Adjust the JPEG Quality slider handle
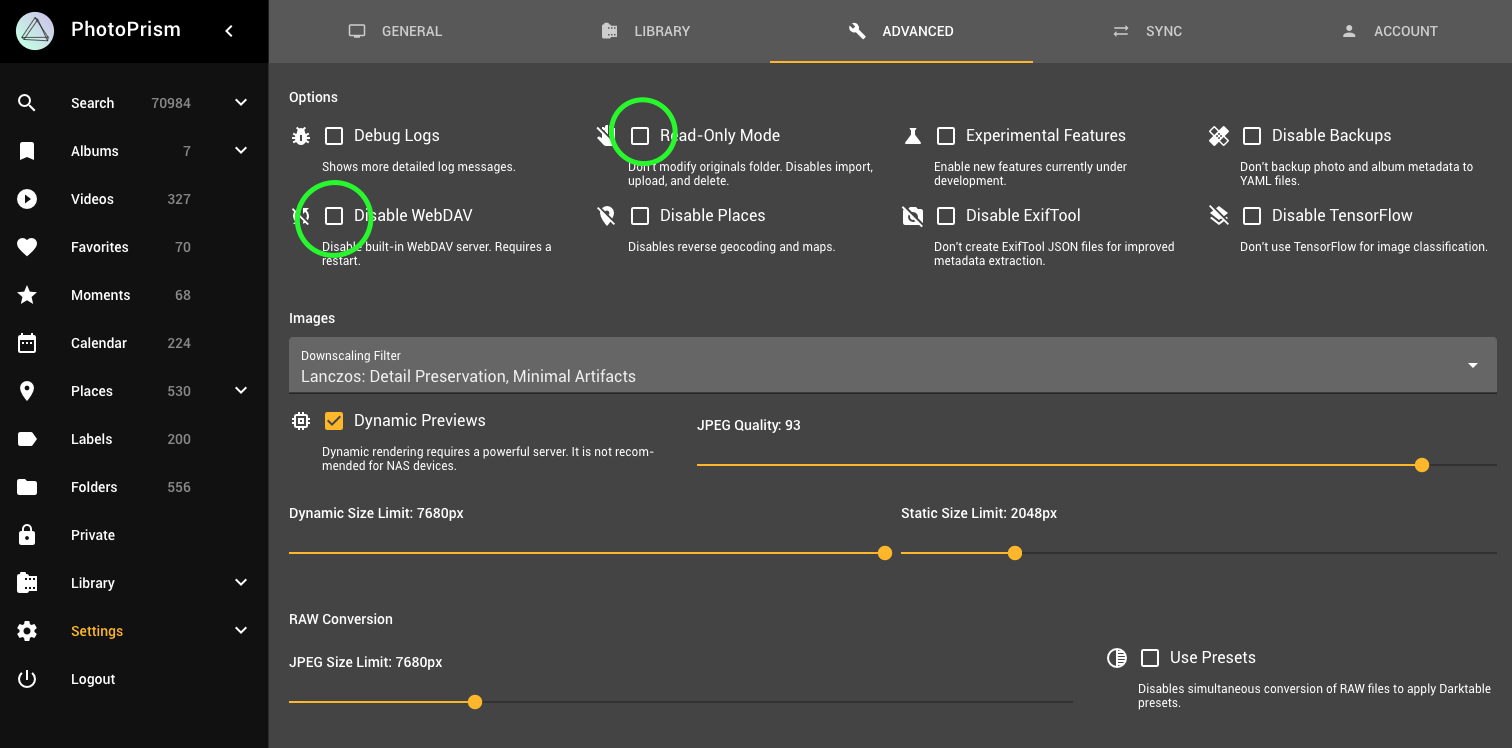This screenshot has width=1512, height=748. [x=1421, y=464]
